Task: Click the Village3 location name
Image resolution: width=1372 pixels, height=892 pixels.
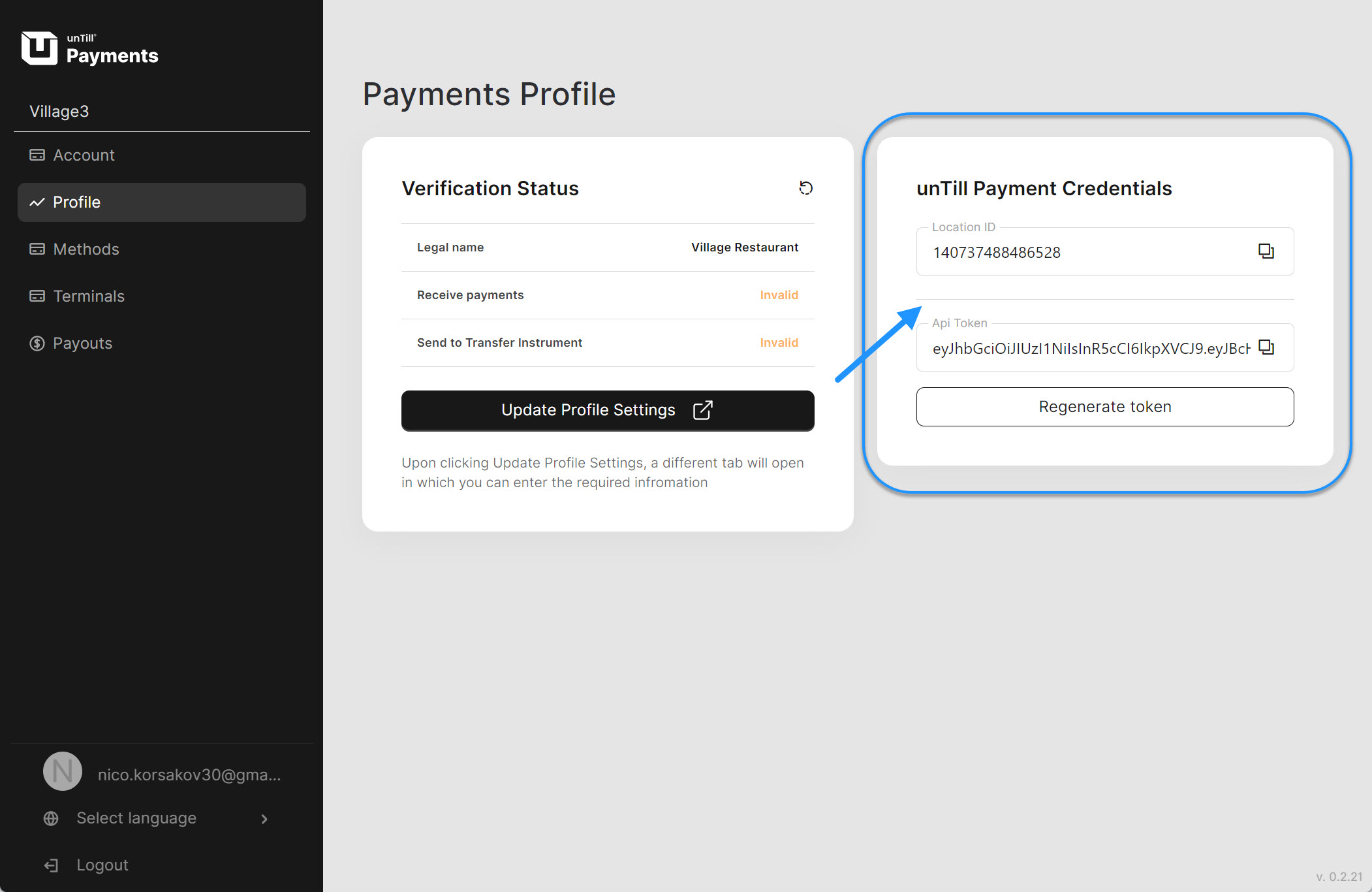Action: [59, 112]
